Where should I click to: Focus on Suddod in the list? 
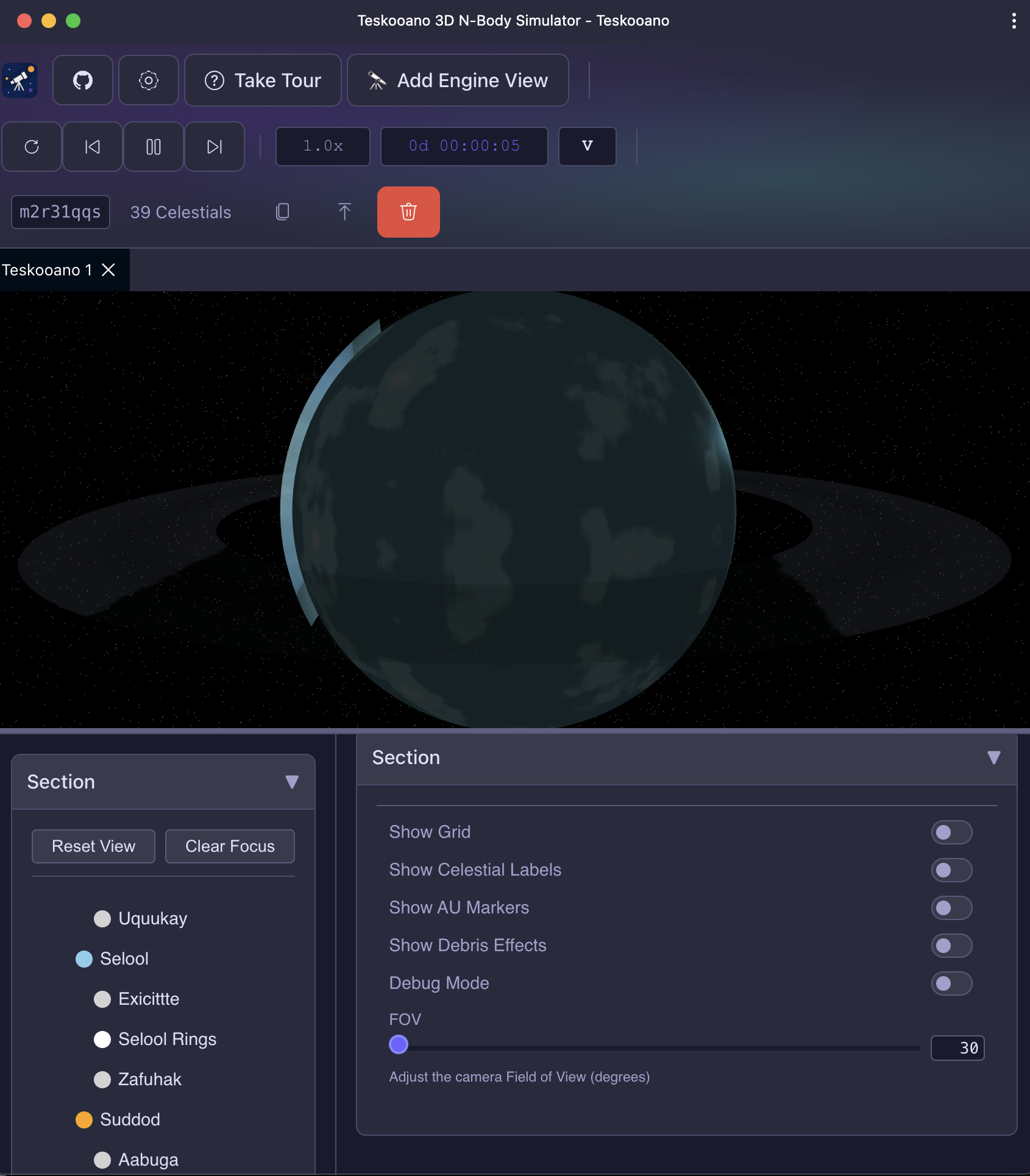coord(118,1119)
